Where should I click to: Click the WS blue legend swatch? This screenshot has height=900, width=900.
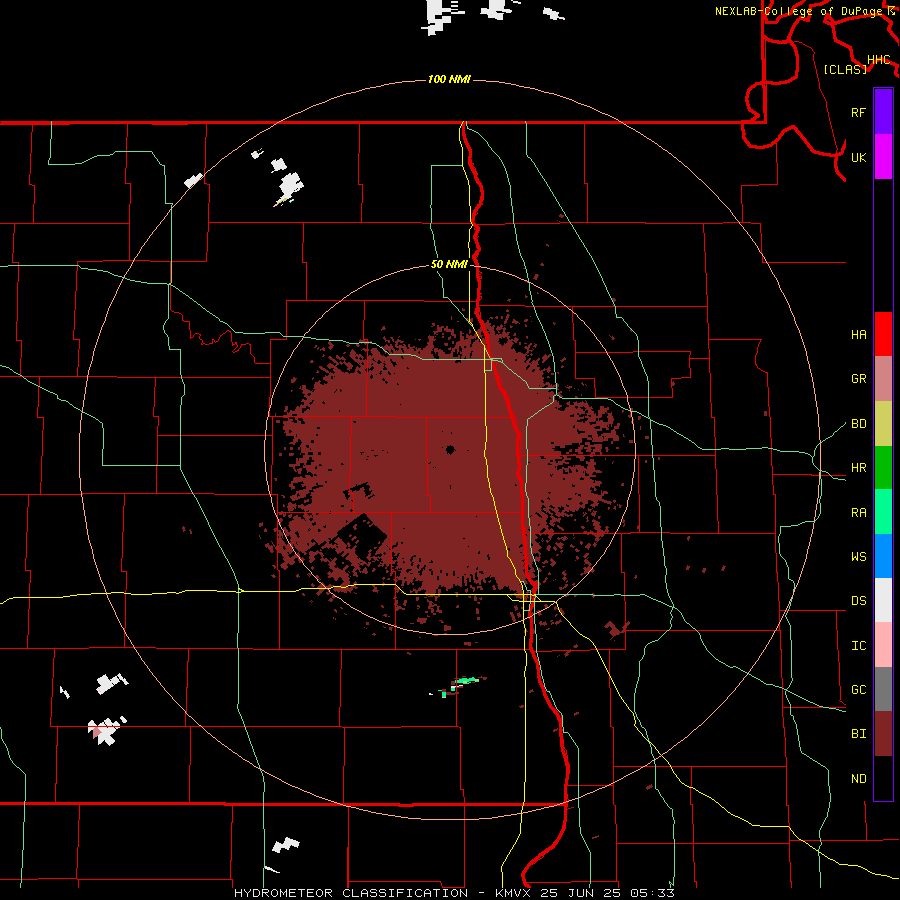[883, 556]
